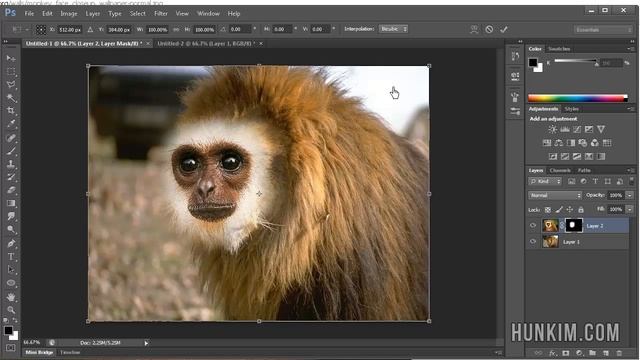The height and width of the screenshot is (360, 640).
Task: Select the Gradient tool
Action: click(11, 203)
